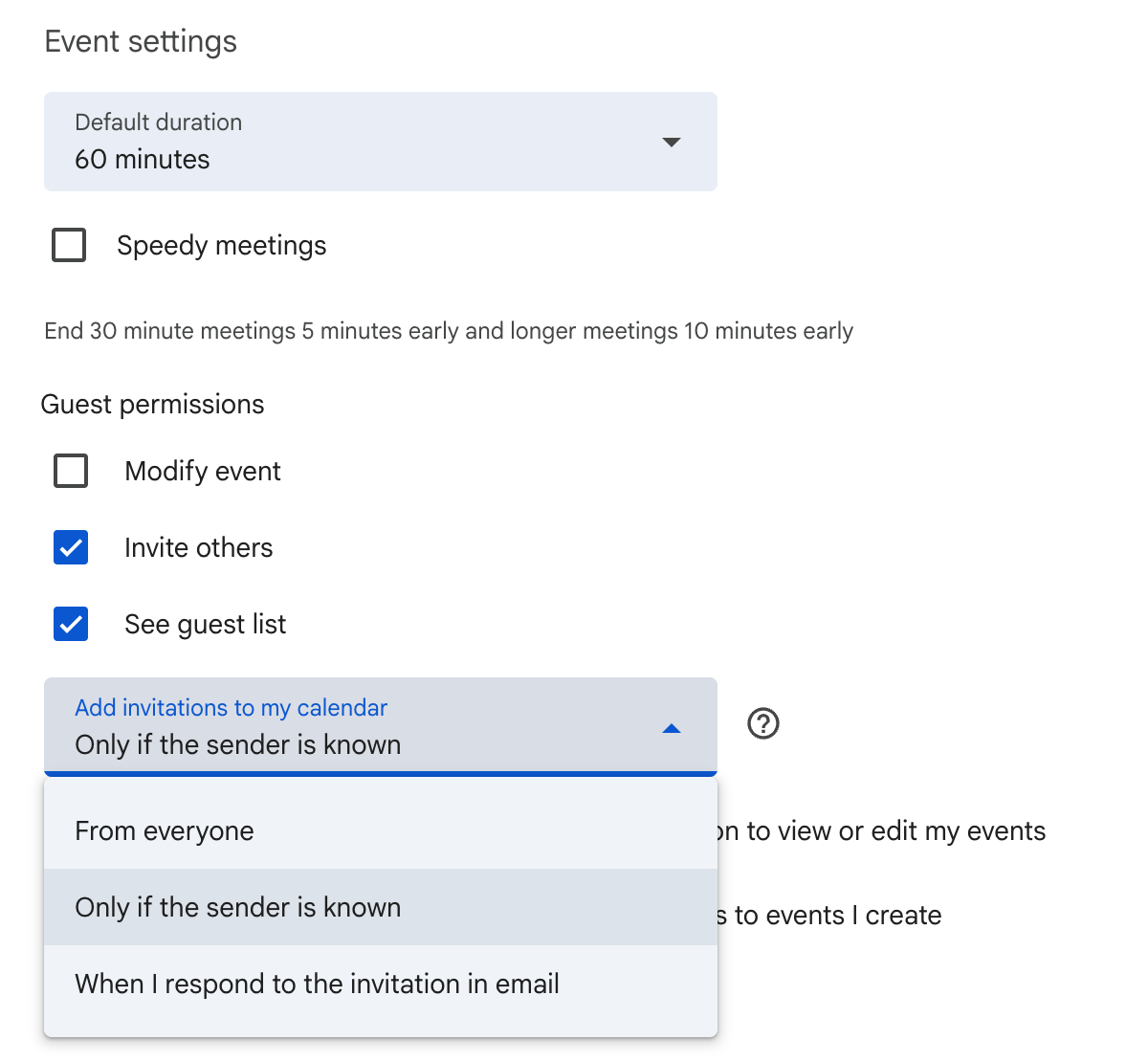The image size is (1148, 1062).
Task: Open the Default duration dropdown
Action: 381,142
